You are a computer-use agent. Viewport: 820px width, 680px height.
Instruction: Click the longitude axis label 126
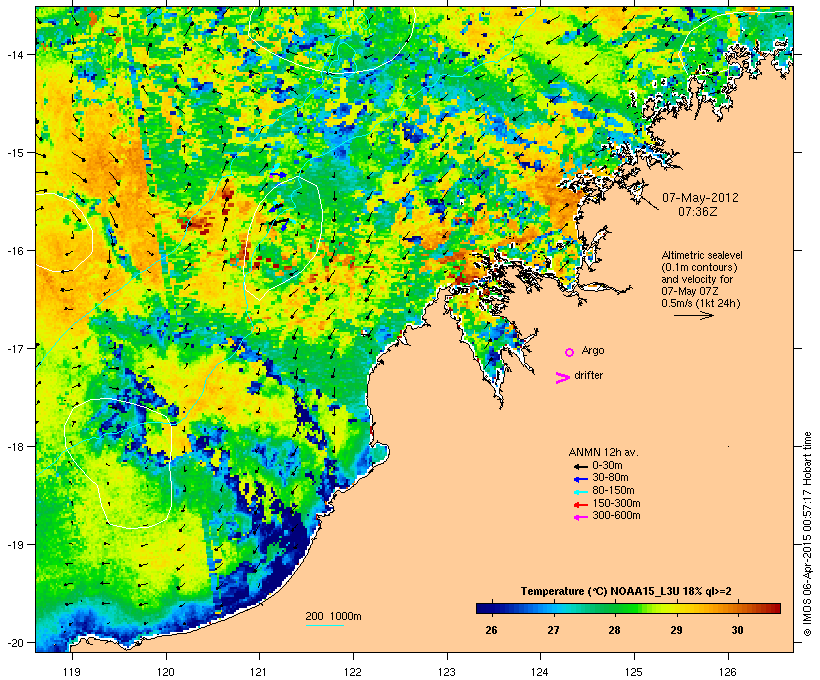pos(727,672)
